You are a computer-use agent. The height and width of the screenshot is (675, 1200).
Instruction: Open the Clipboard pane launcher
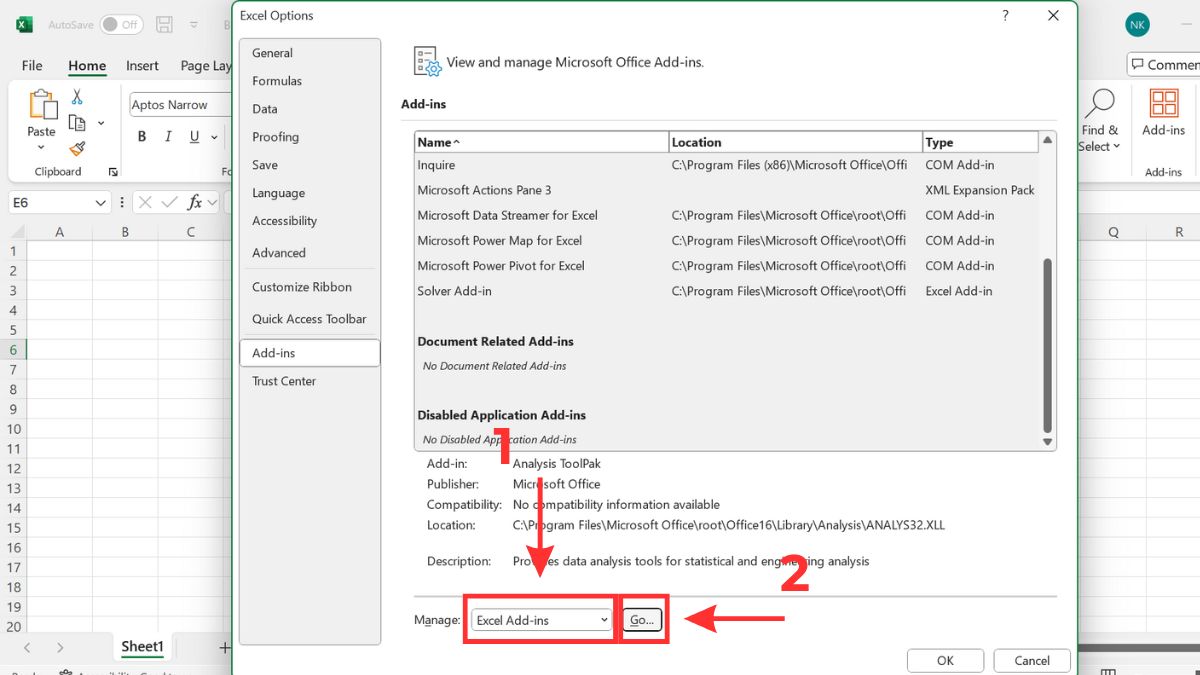pos(113,172)
